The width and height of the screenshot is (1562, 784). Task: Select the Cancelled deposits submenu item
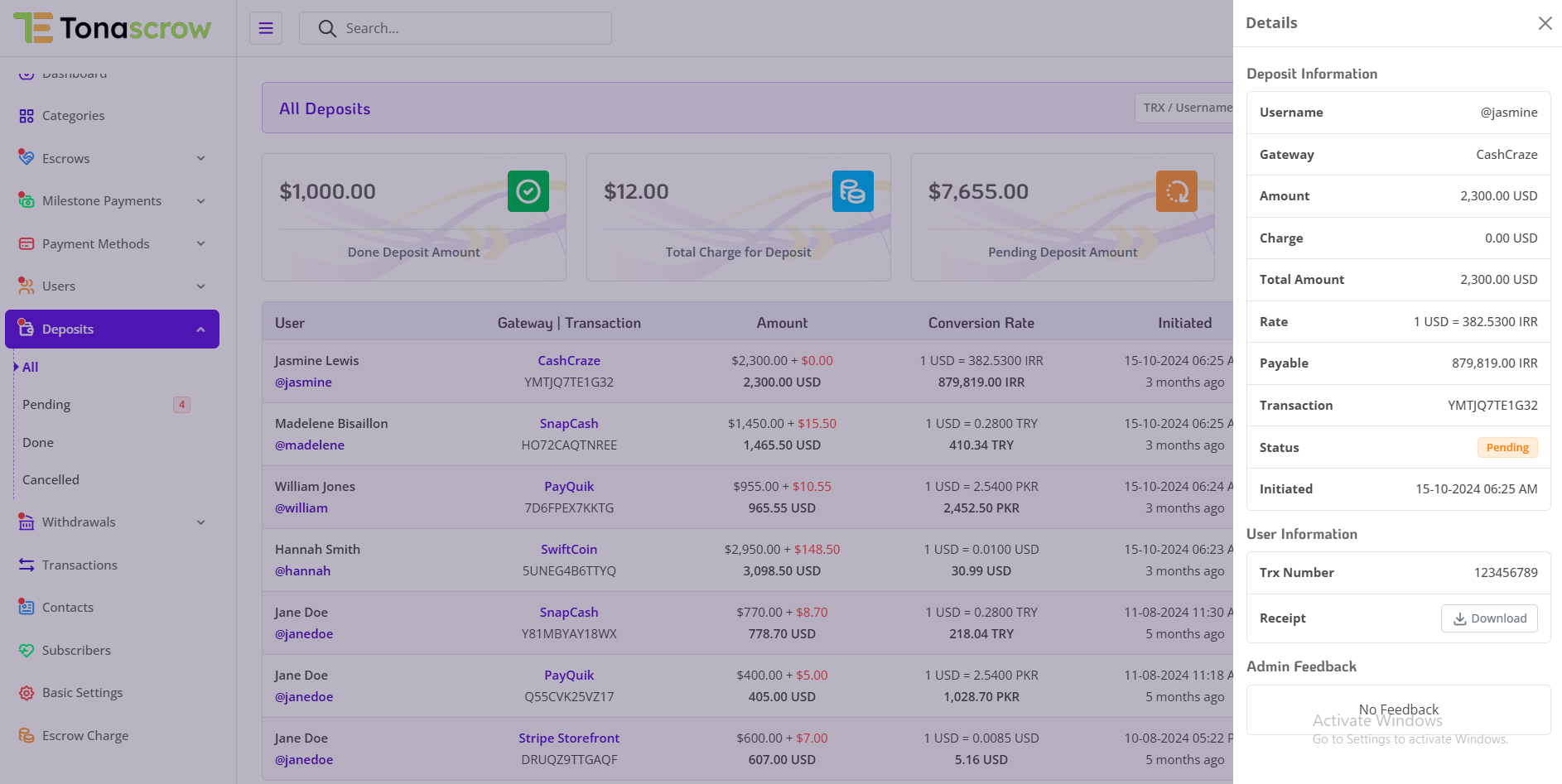point(51,480)
